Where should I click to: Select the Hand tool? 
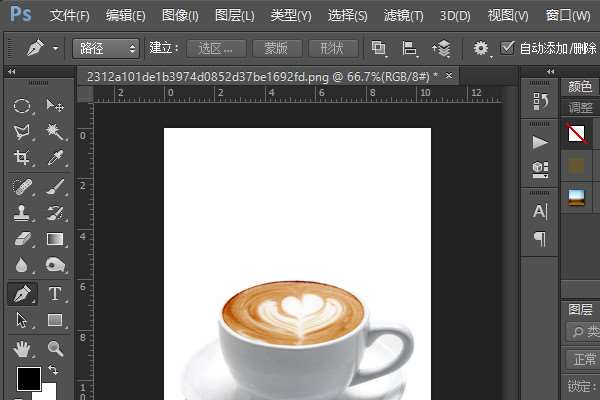pyautogui.click(x=21, y=349)
